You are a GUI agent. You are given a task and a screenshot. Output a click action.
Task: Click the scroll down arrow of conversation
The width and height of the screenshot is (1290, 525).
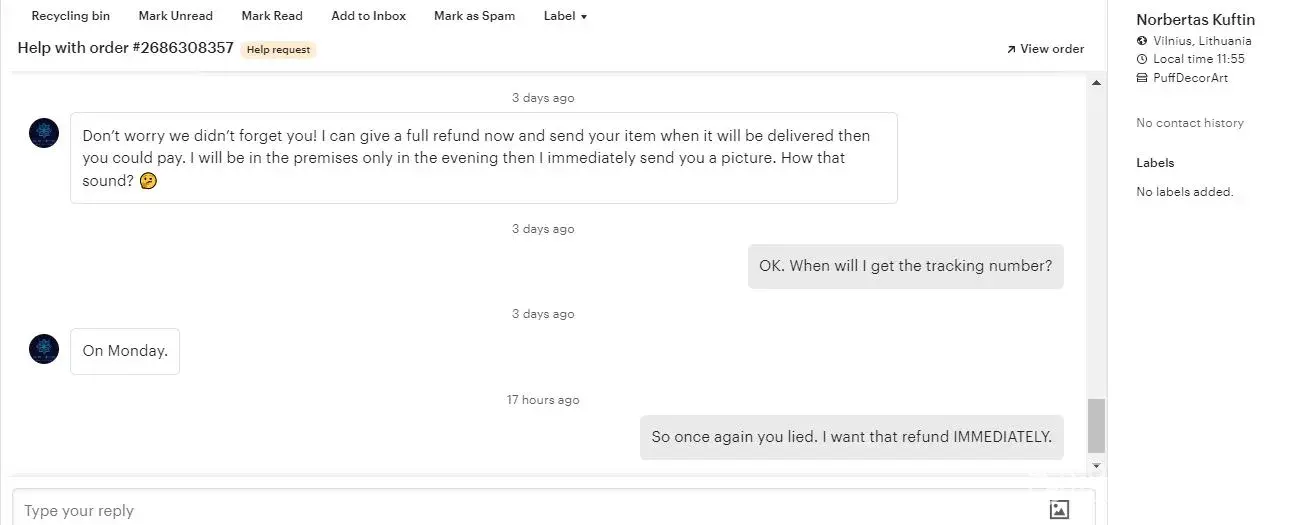1096,466
